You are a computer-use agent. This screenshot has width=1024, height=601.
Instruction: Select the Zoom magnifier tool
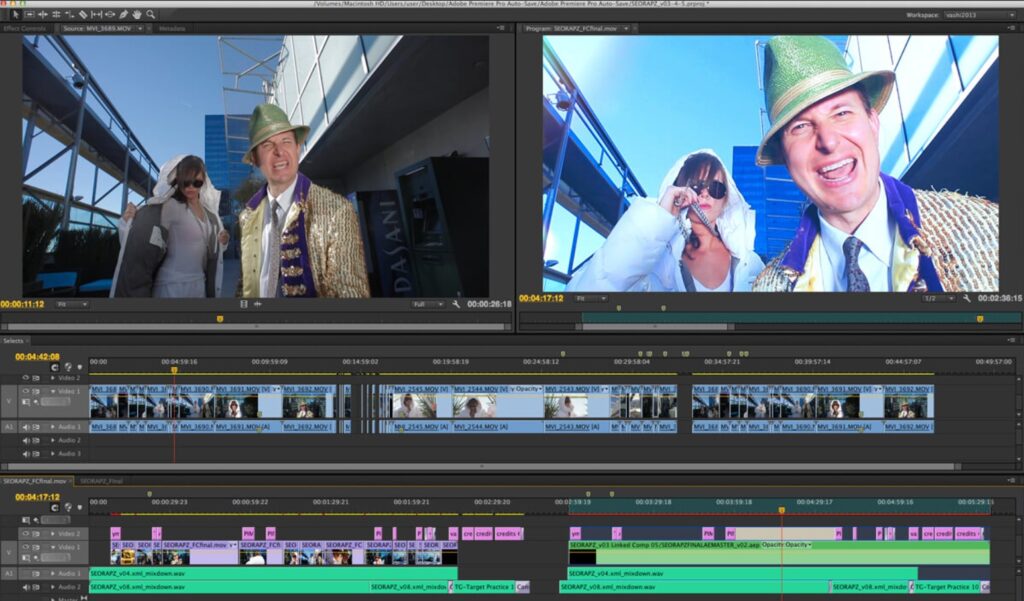(x=150, y=14)
